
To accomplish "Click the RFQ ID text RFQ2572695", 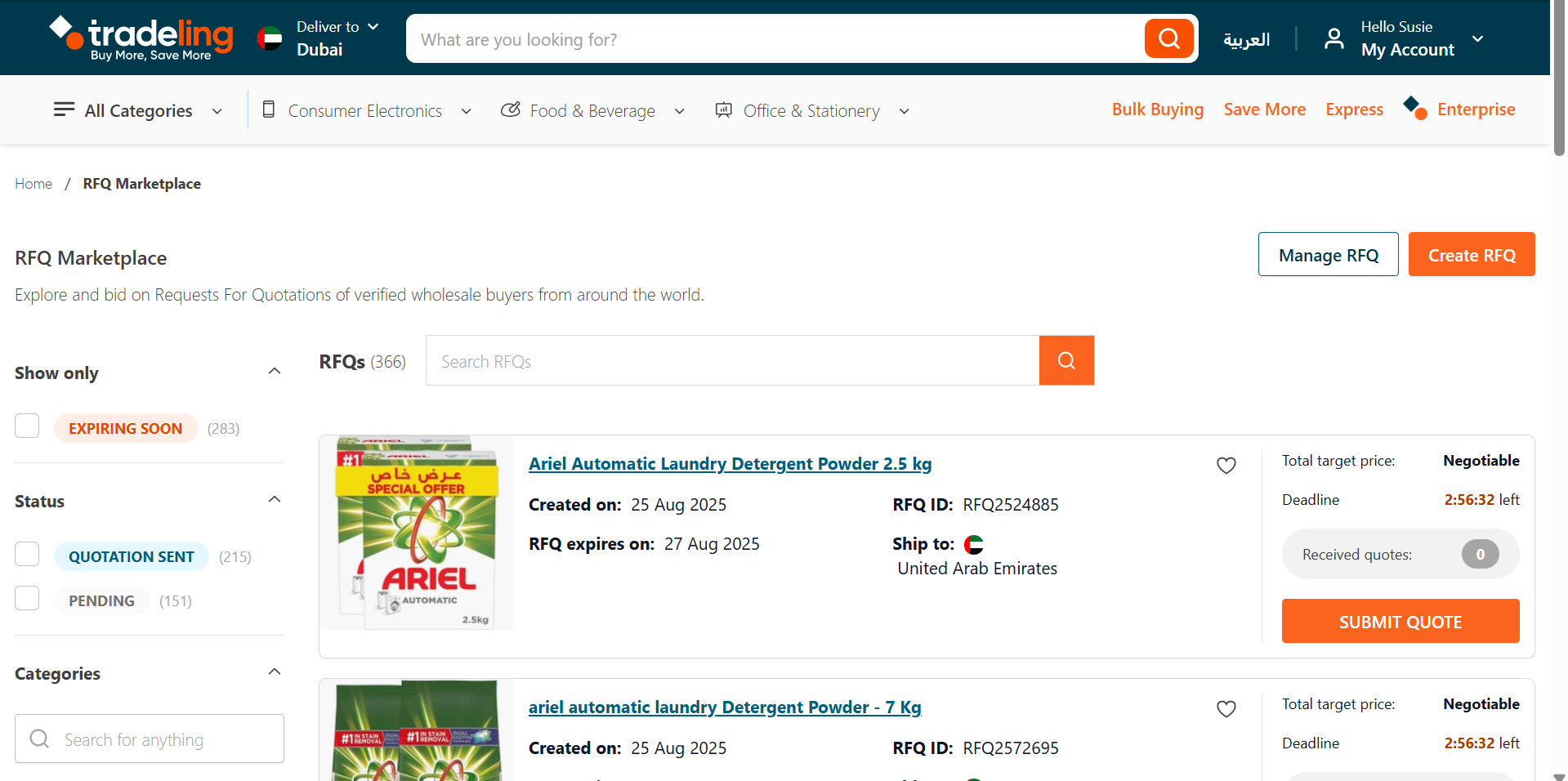I will coord(1010,748).
